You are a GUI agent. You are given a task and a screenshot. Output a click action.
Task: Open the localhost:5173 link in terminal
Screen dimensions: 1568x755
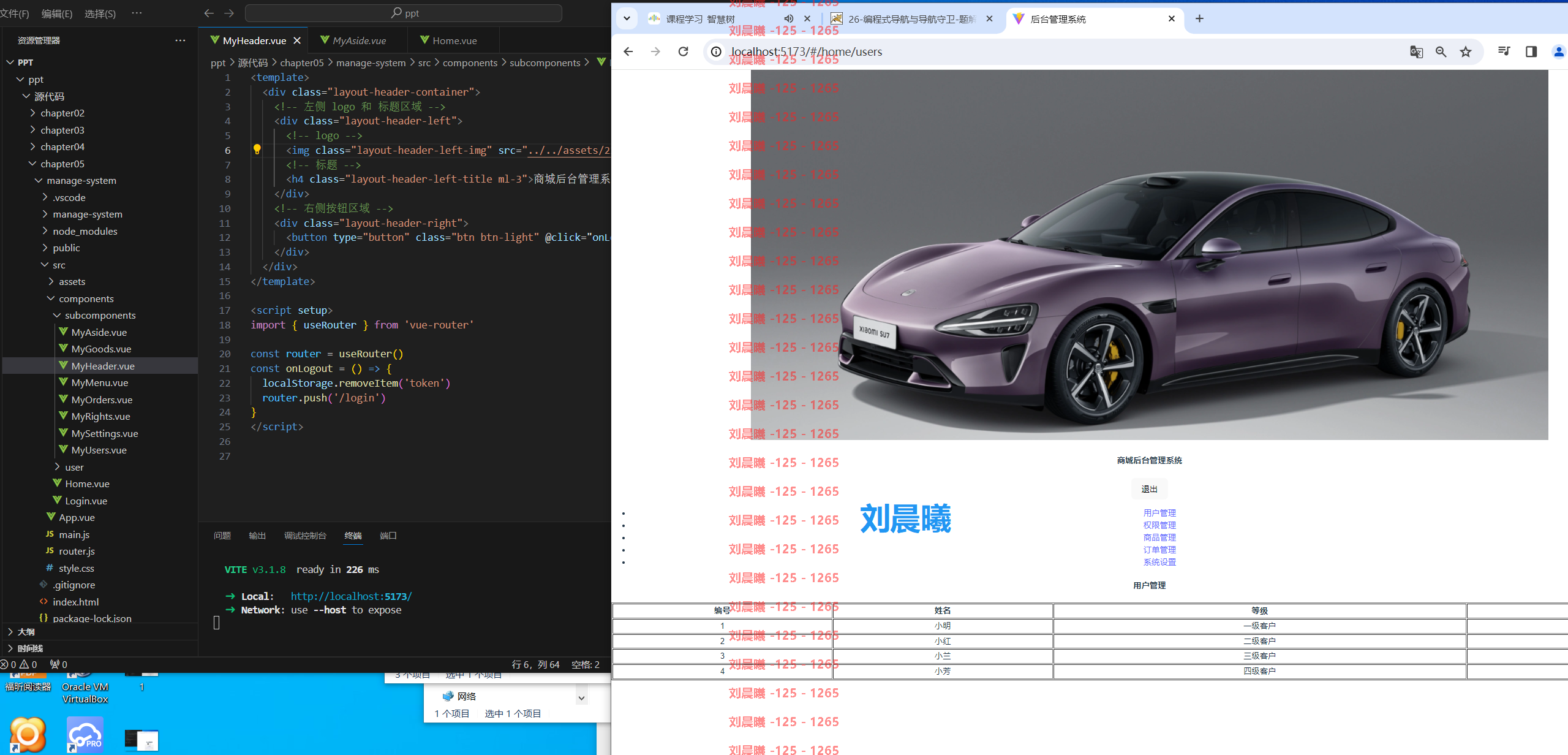point(351,596)
